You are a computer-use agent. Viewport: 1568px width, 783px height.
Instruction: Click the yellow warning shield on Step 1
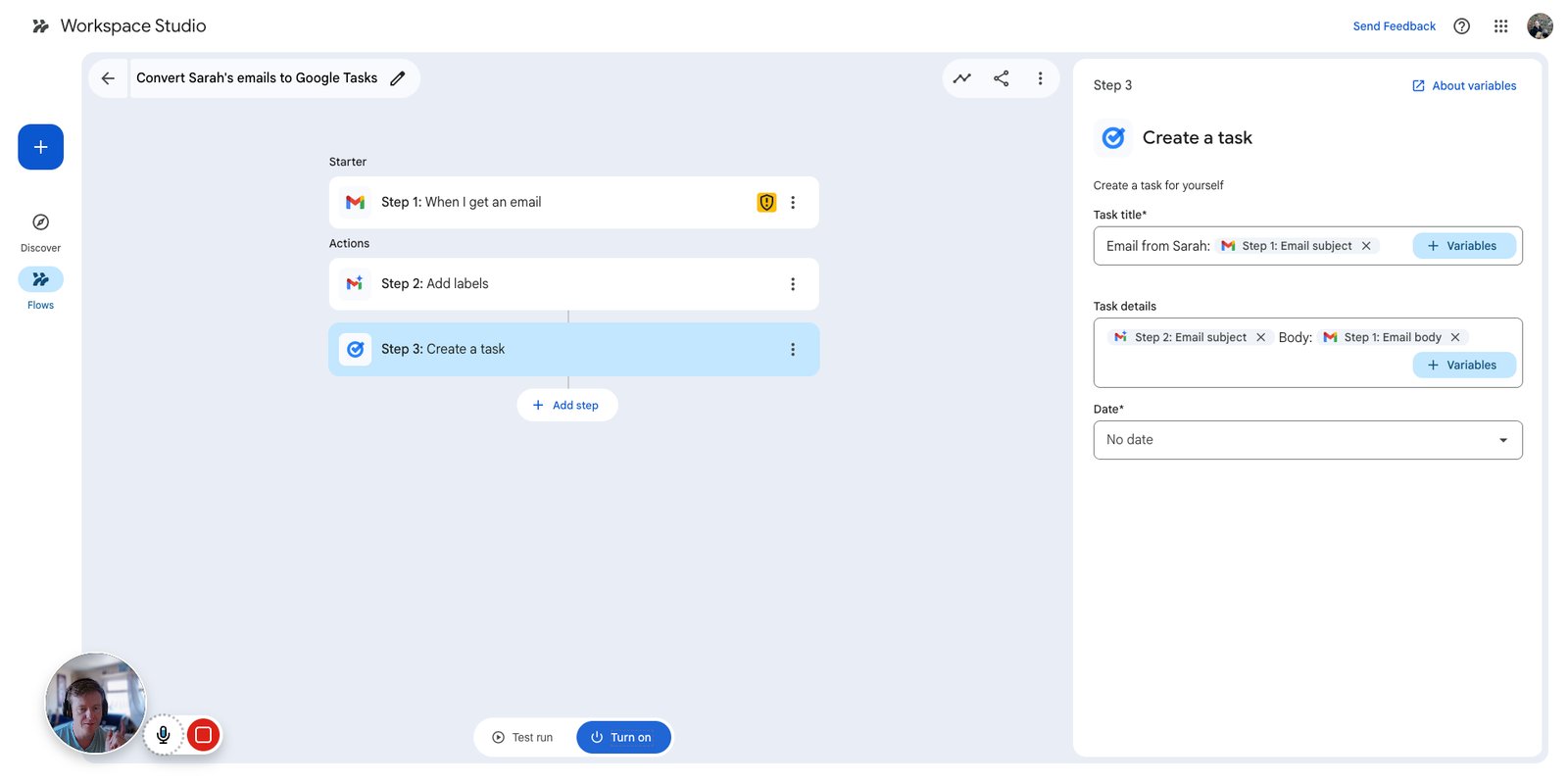click(x=766, y=202)
